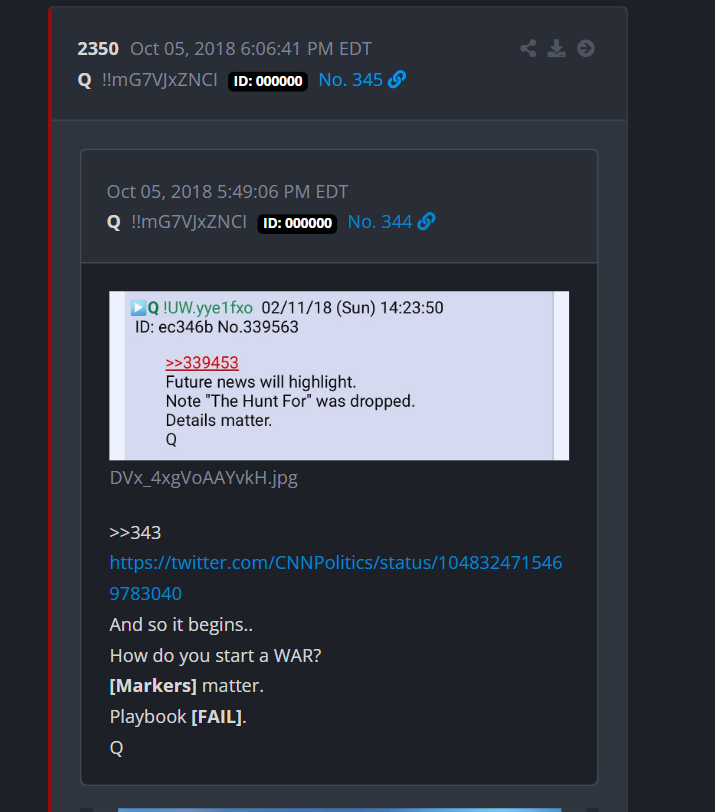The width and height of the screenshot is (715, 812).
Task: Download post 2350 via download icon
Action: click(x=557, y=49)
